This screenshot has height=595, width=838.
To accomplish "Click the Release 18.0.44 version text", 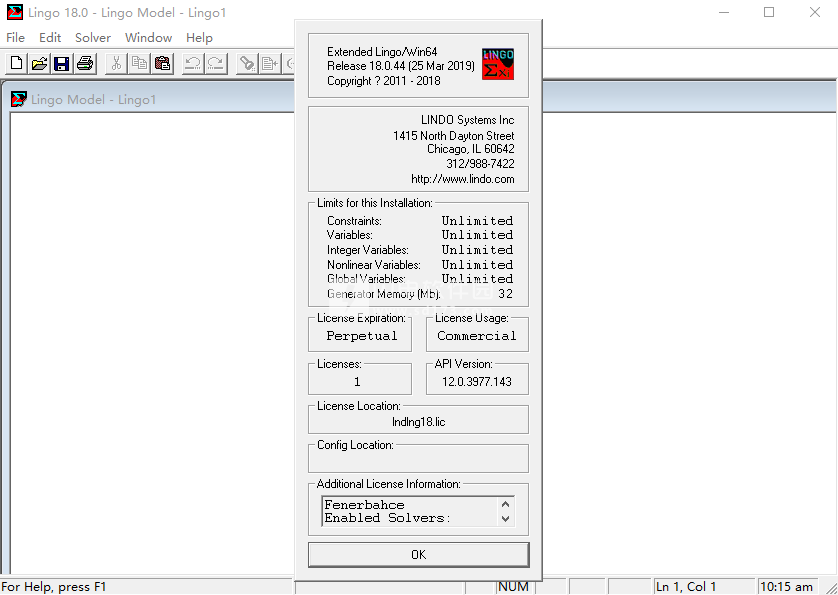I will click(401, 66).
